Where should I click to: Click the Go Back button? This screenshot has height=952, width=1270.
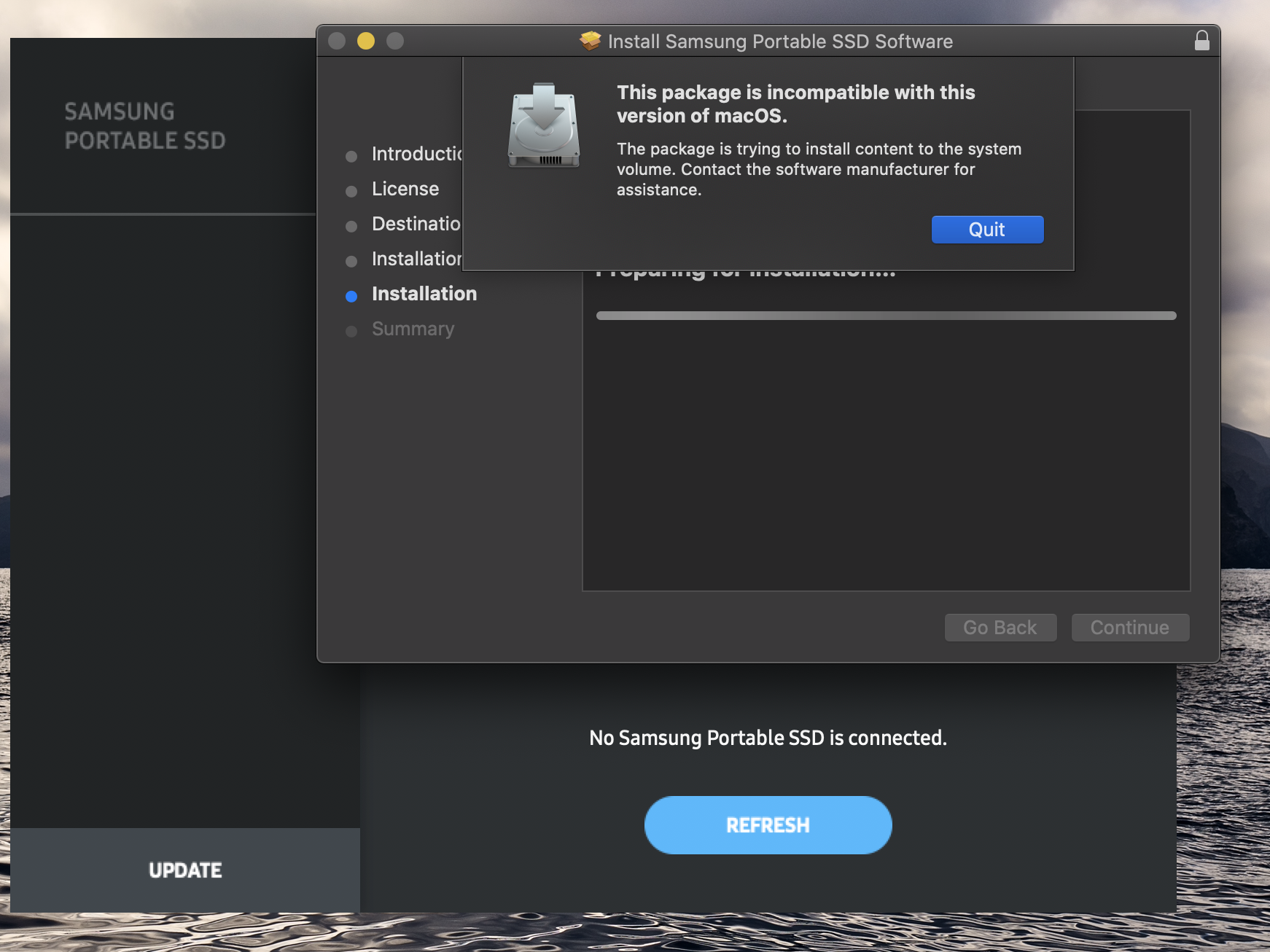coord(1000,628)
